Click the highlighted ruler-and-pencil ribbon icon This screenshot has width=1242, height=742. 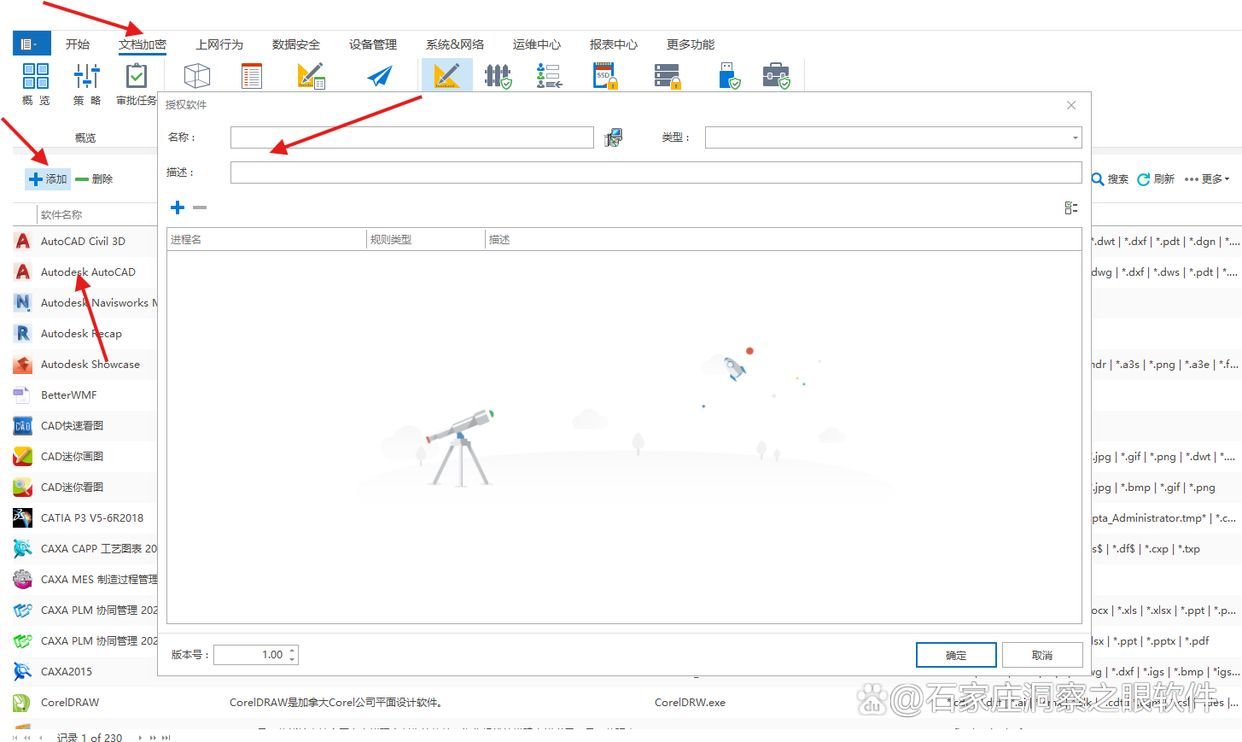tap(446, 76)
